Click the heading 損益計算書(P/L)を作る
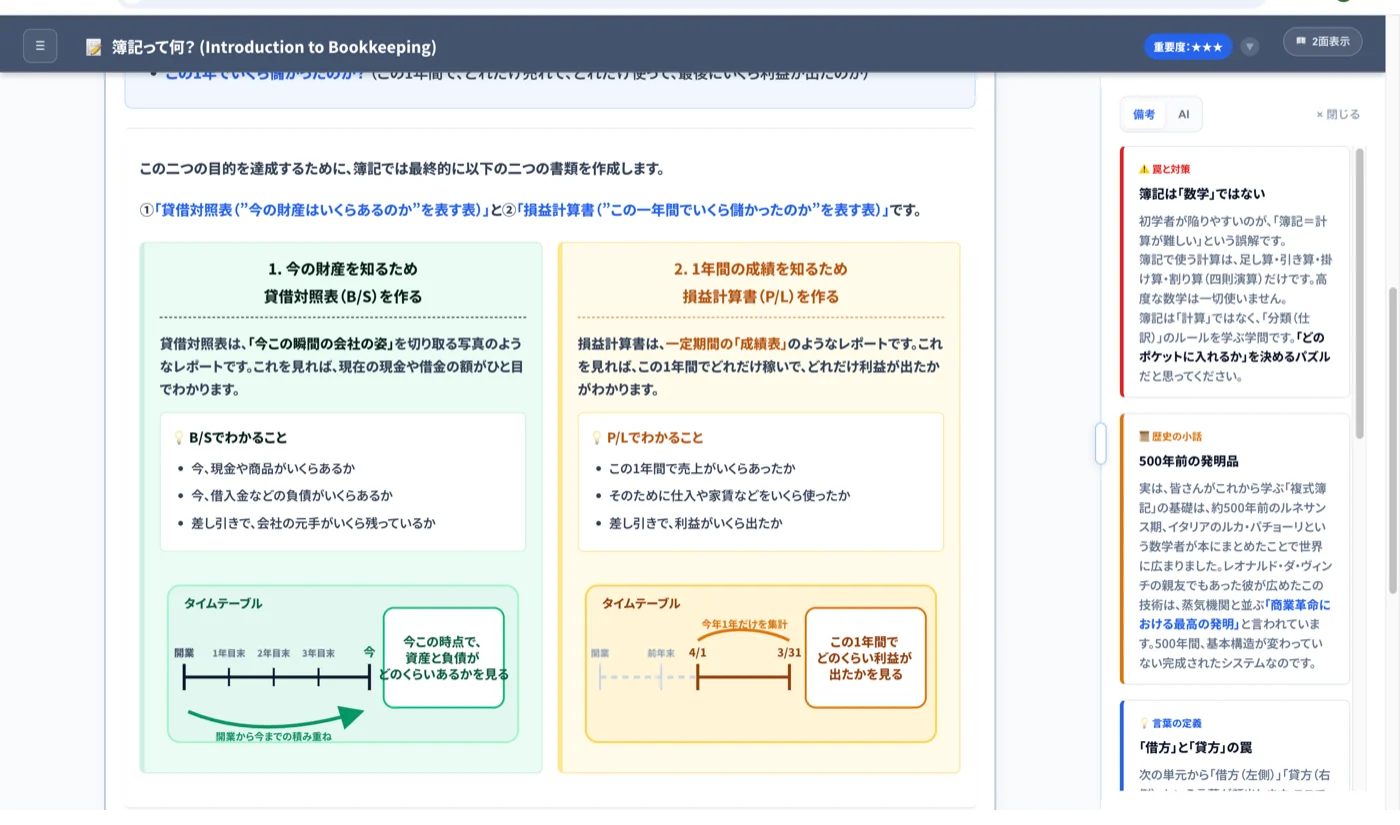The image size is (1400, 825). tap(761, 296)
